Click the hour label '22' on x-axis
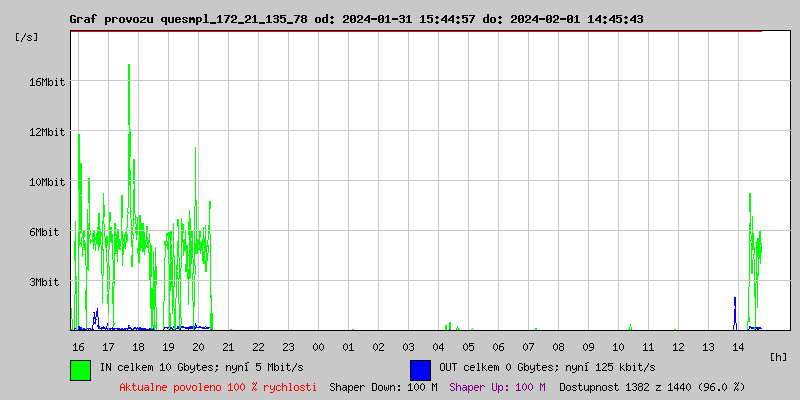Viewport: 800px width, 400px height. pyautogui.click(x=258, y=347)
